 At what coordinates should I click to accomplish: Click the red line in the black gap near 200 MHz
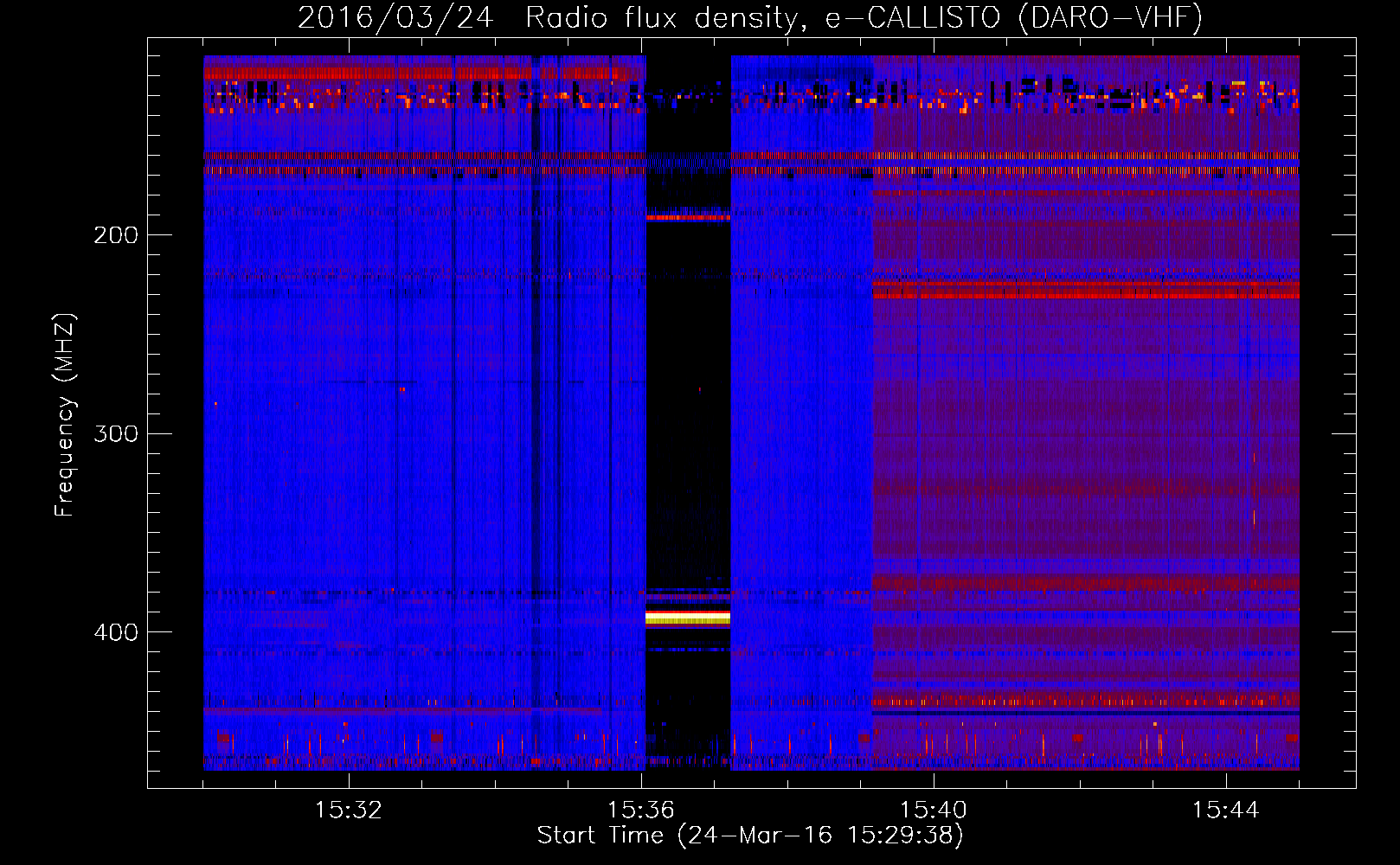coord(688,218)
